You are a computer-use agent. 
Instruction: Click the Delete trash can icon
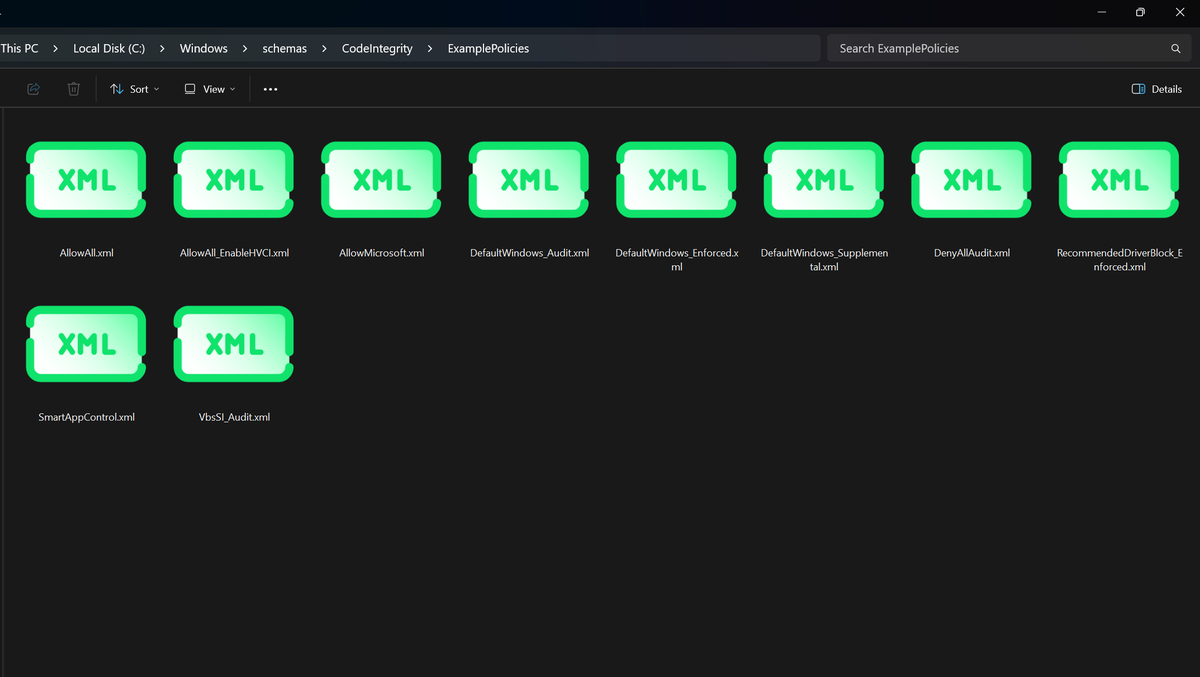pyautogui.click(x=73, y=89)
